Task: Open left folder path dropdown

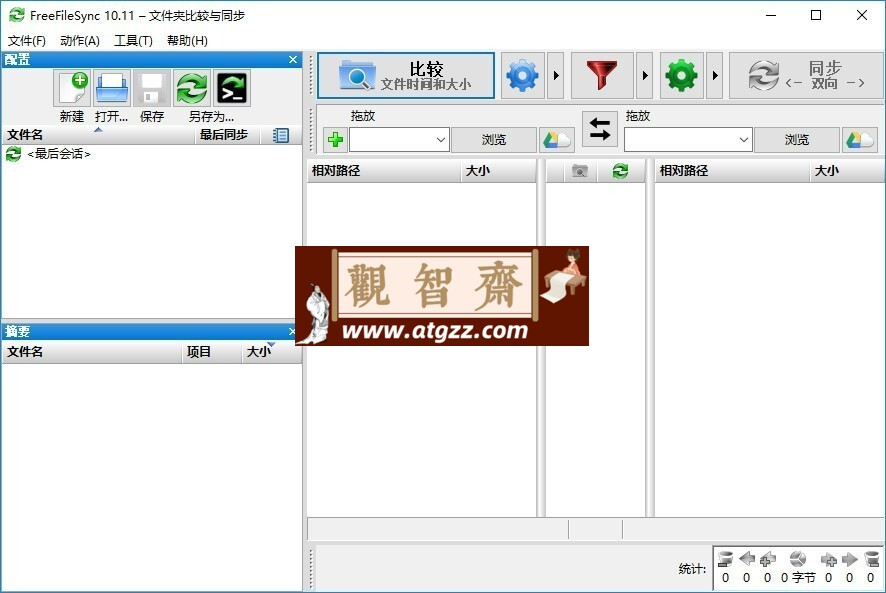Action: coord(441,140)
